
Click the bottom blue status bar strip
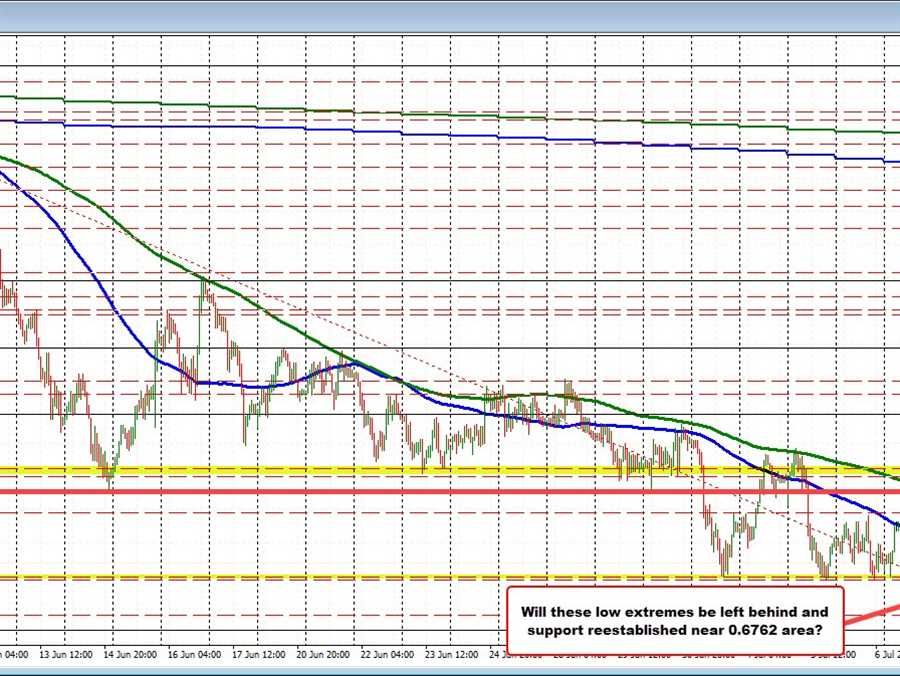point(450,669)
